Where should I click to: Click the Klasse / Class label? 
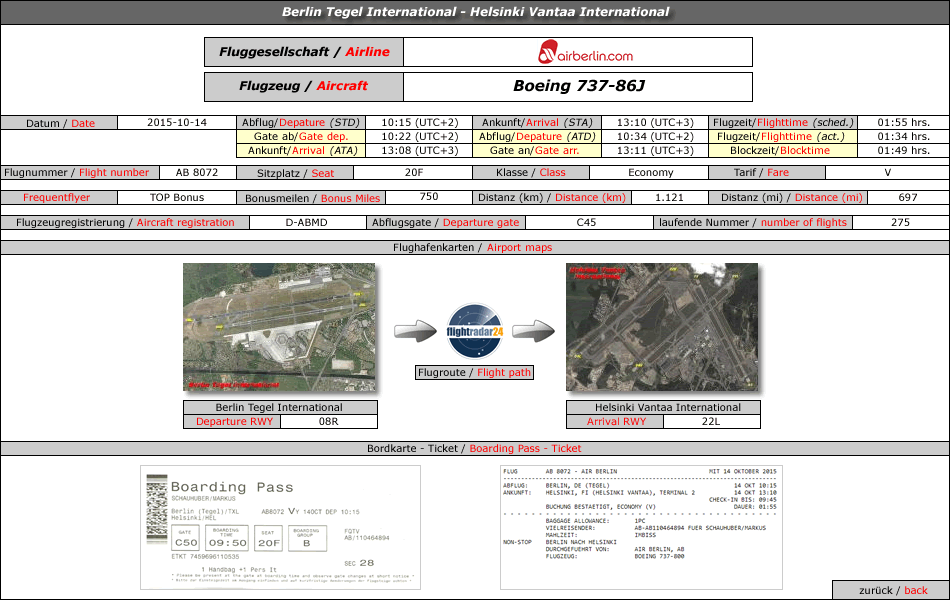point(531,172)
